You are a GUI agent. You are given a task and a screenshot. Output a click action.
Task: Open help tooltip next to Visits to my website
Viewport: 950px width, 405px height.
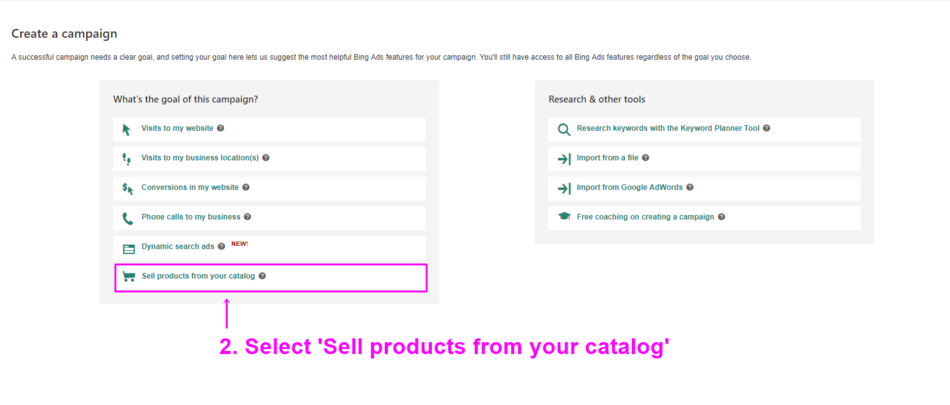click(220, 128)
